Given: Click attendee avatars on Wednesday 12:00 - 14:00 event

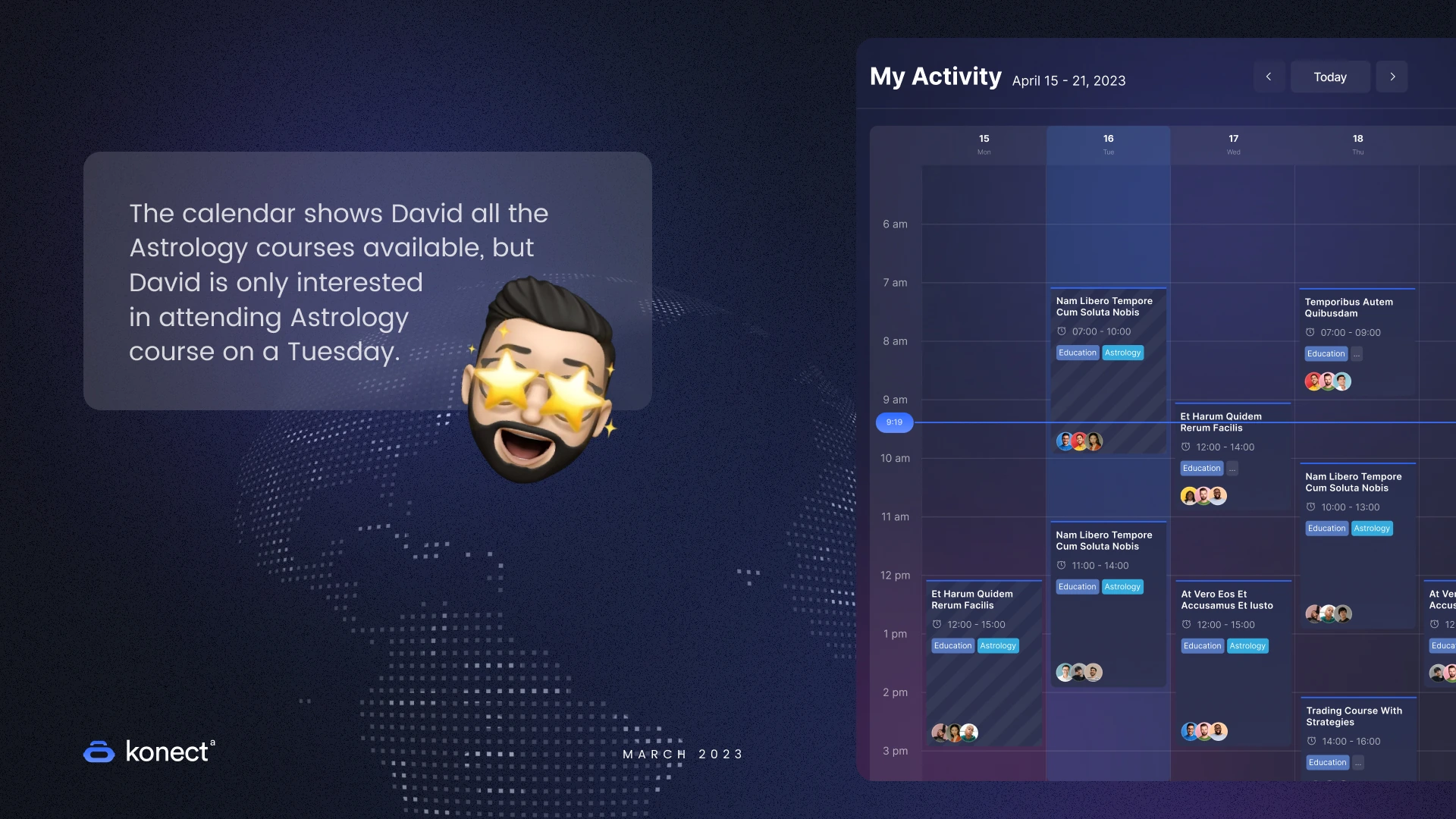Looking at the screenshot, I should point(1203,496).
